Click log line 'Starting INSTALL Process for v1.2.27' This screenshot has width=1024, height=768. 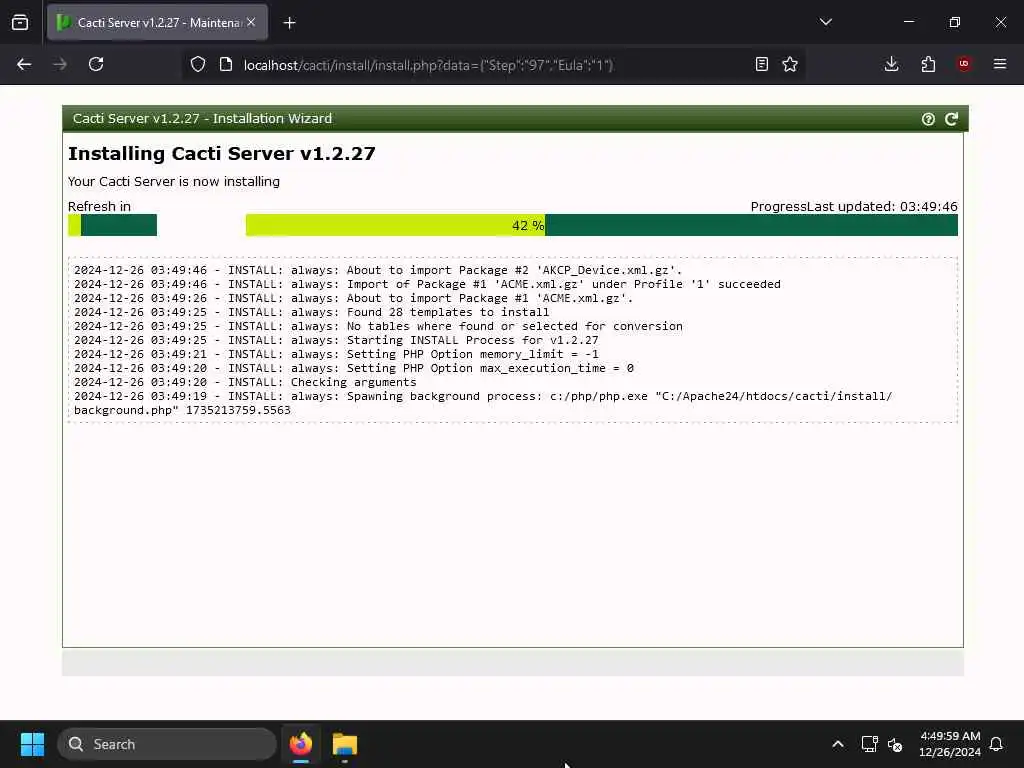[336, 340]
